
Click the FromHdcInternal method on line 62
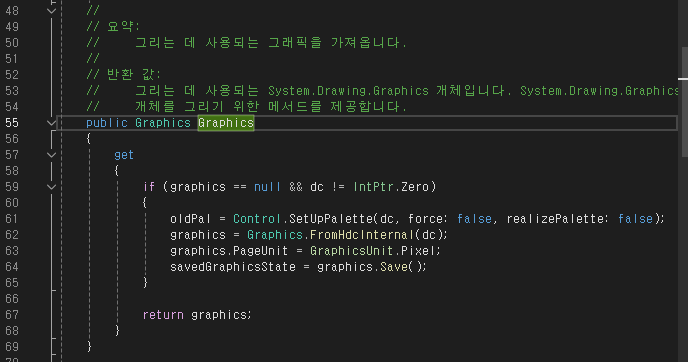(x=362, y=235)
